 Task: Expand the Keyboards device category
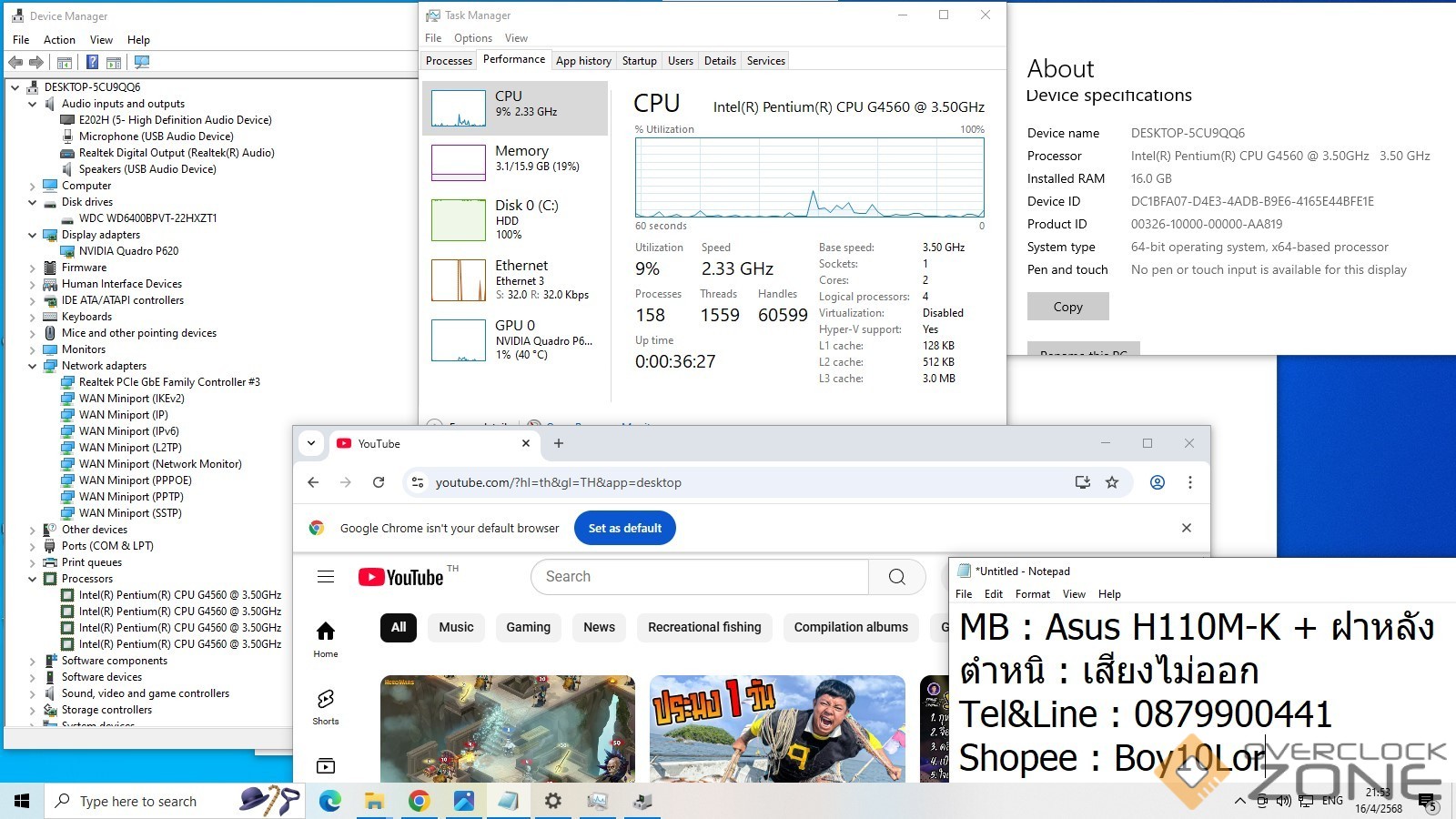[33, 317]
